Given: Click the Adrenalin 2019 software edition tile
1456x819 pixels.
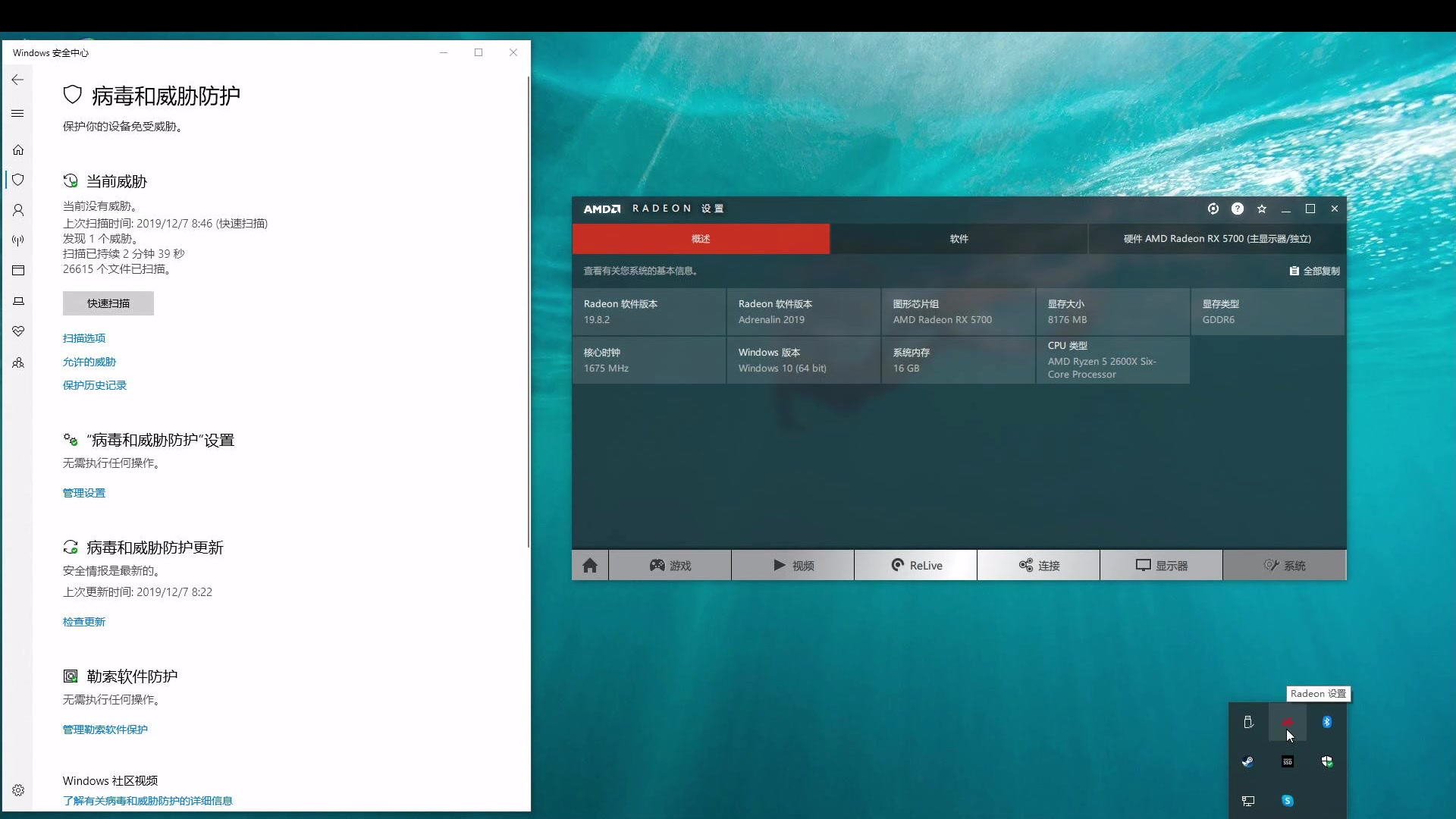Looking at the screenshot, I should (x=804, y=312).
